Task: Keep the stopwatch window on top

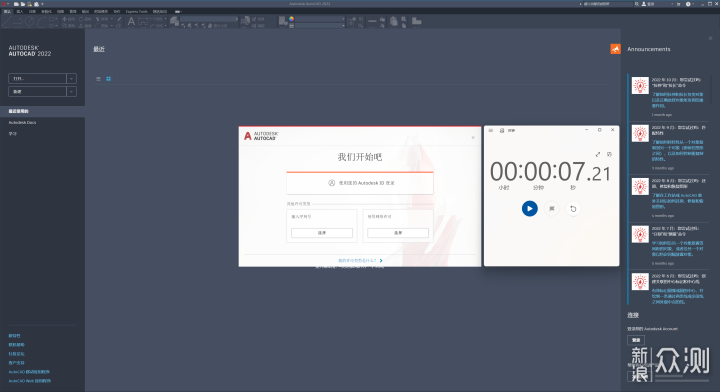Action: point(609,154)
